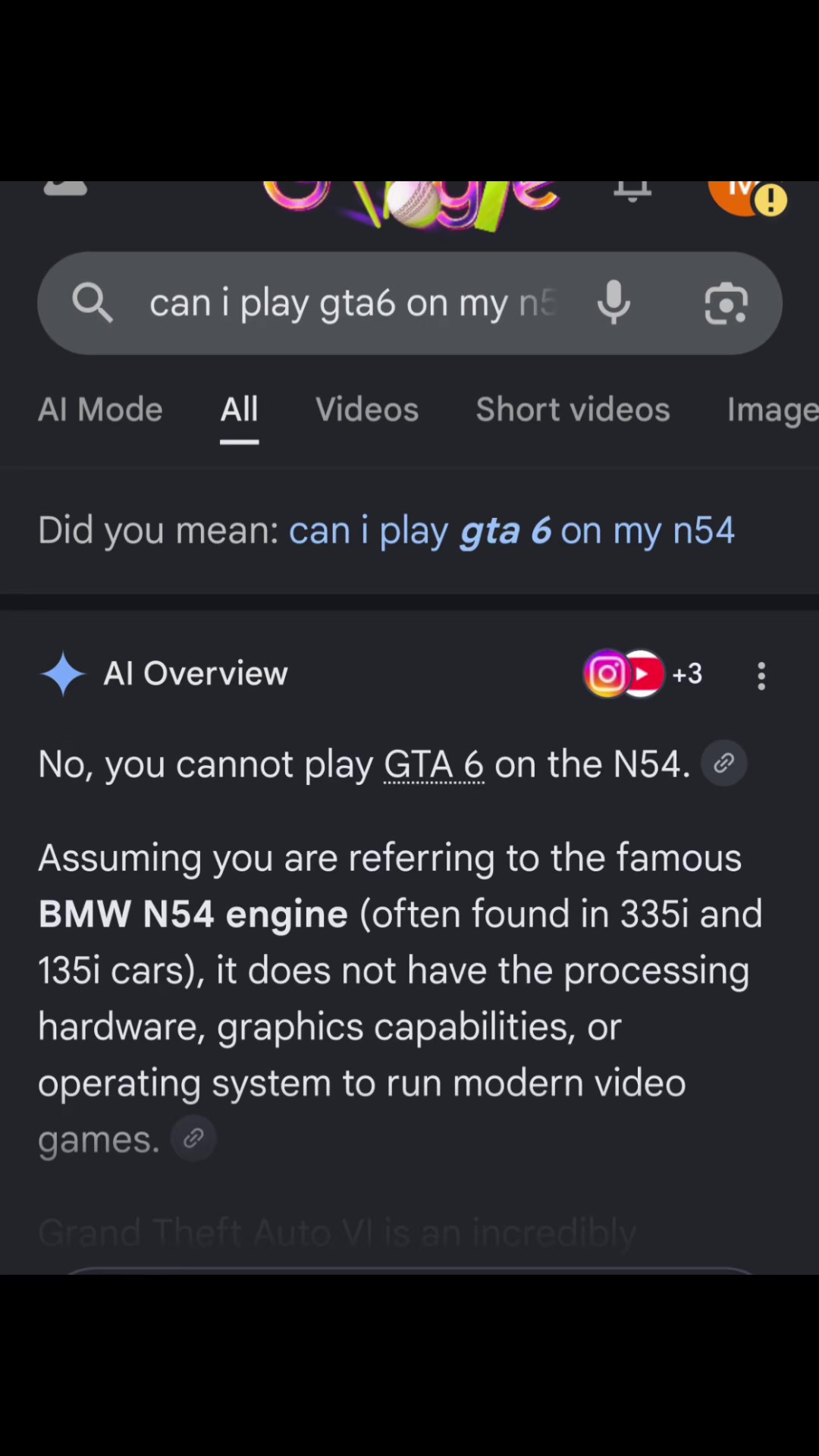Screen dimensions: 819x1456
Task: Tap the Google doodle logo
Action: pos(410,205)
